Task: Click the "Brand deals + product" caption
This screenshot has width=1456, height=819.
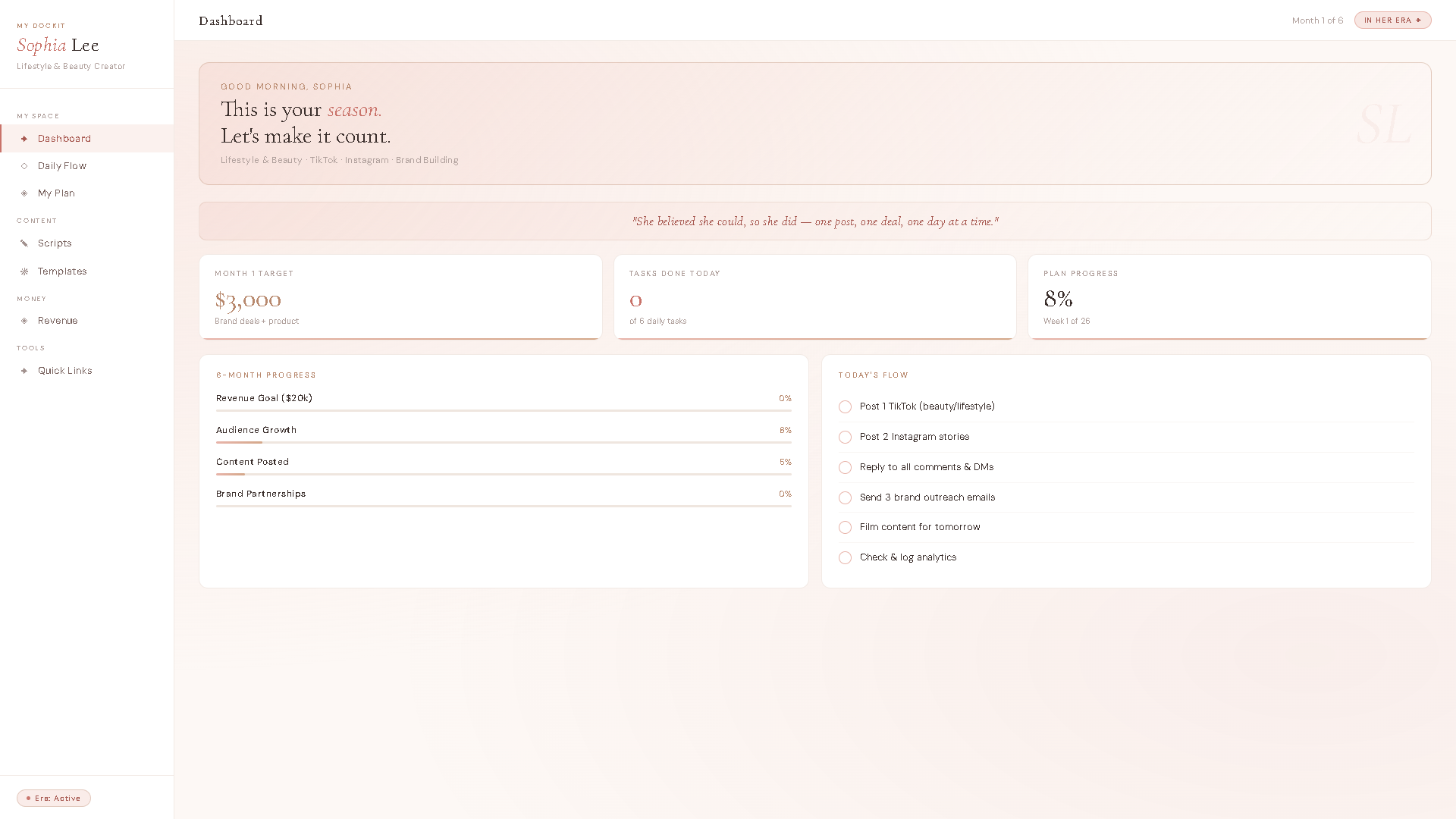Action: (256, 322)
